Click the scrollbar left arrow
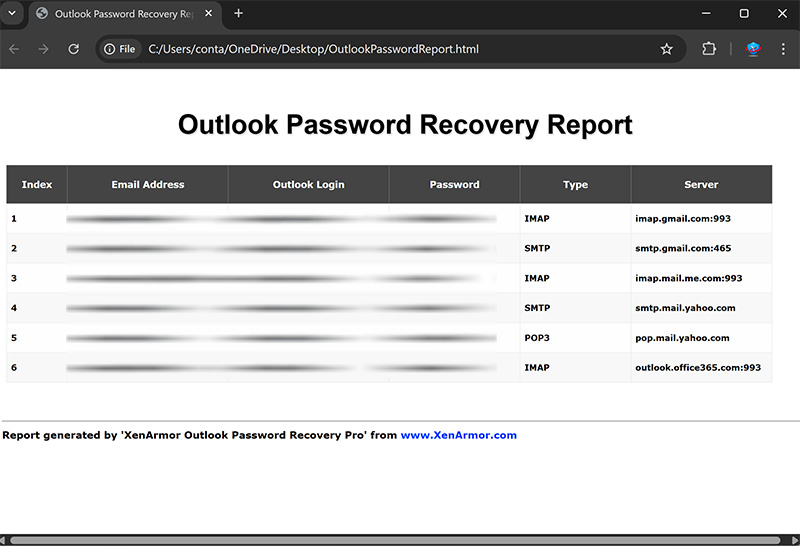The height and width of the screenshot is (546, 800). pos(3,540)
